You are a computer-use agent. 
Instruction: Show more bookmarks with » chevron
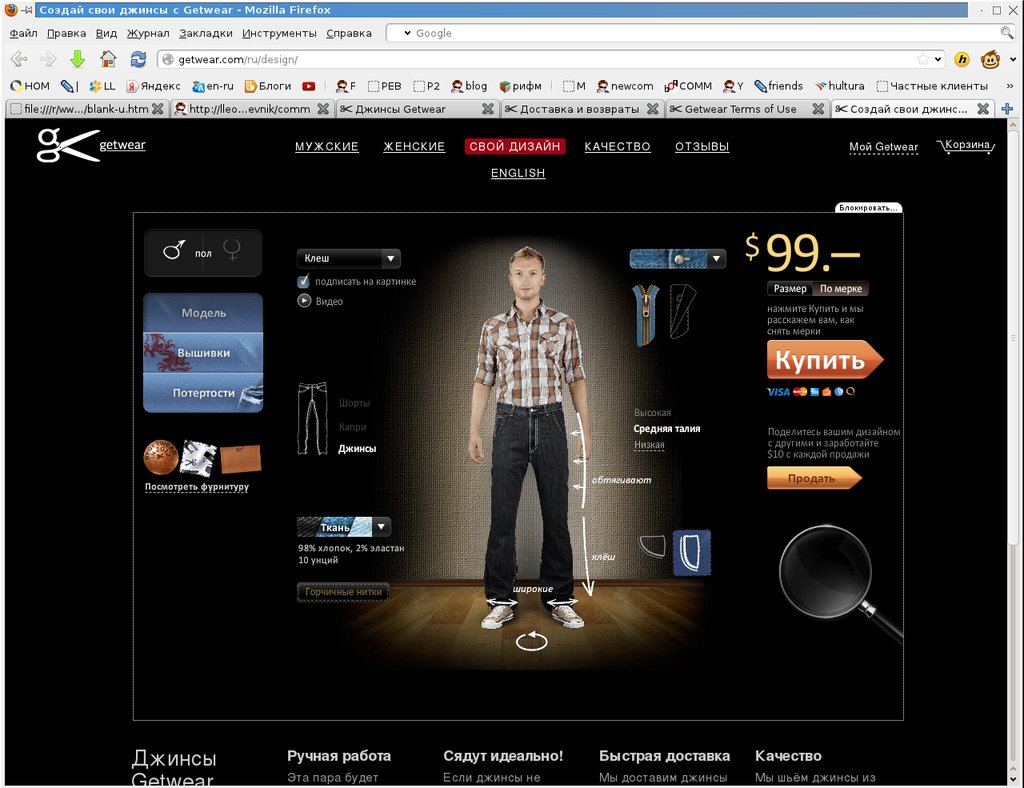[1010, 86]
